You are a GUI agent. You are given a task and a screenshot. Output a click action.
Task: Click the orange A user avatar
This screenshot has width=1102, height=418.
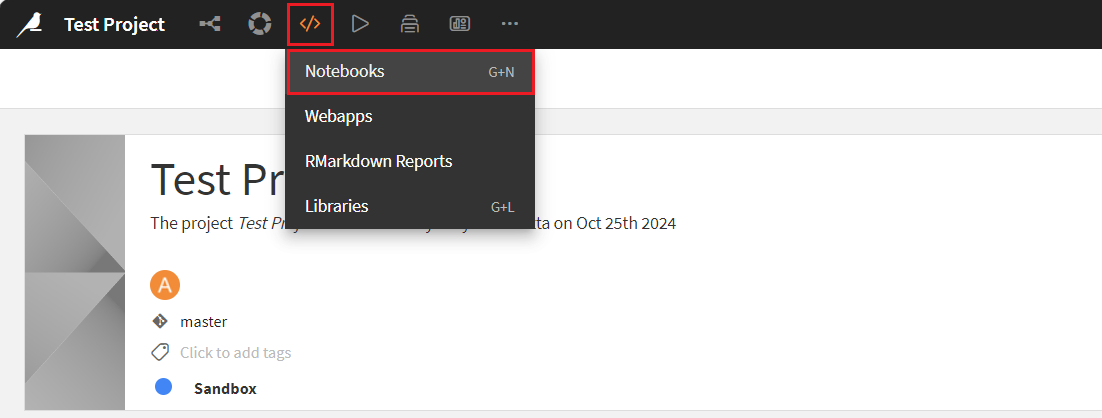164,285
